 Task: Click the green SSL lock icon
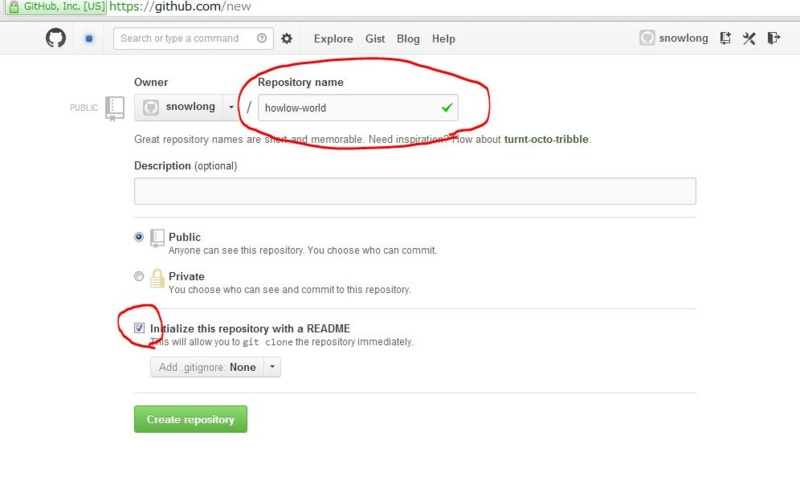click(14, 7)
